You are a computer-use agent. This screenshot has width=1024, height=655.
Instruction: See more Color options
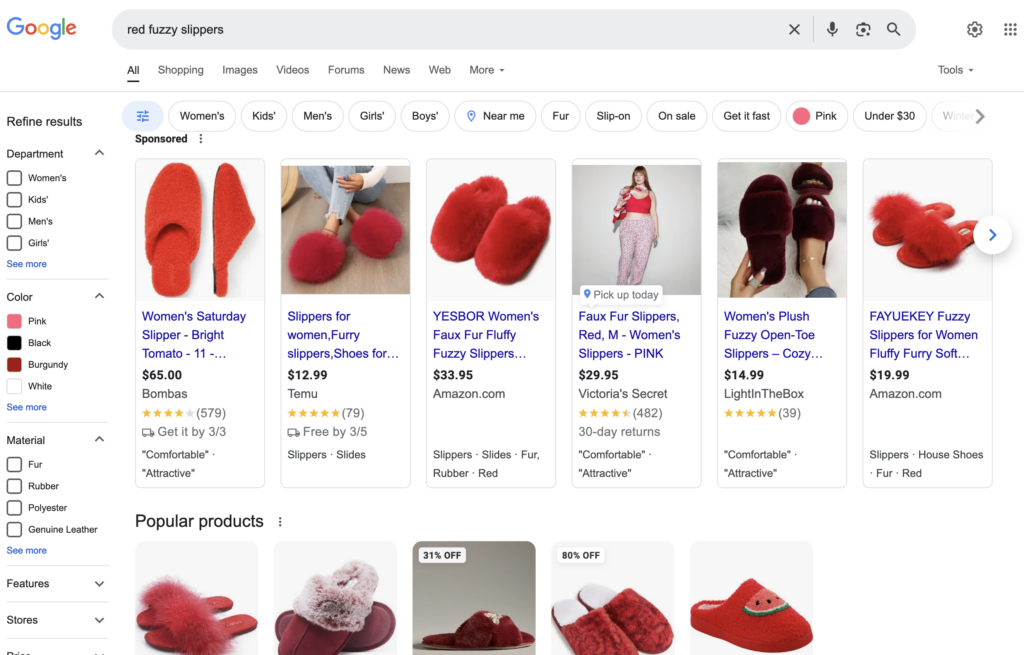[27, 407]
